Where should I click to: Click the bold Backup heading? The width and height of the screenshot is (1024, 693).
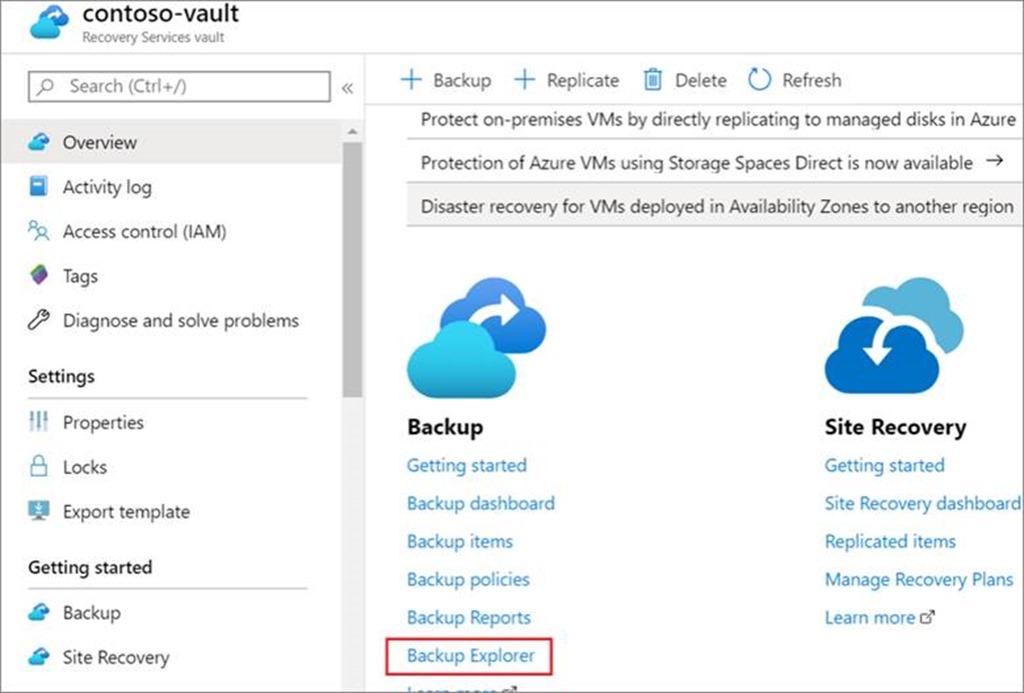coord(445,427)
